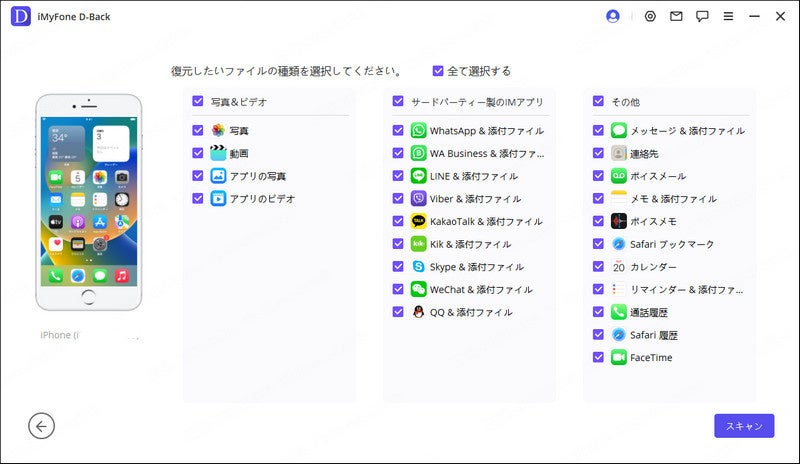Click the Safari 履歴 icon
The height and width of the screenshot is (464, 800).
pos(618,334)
